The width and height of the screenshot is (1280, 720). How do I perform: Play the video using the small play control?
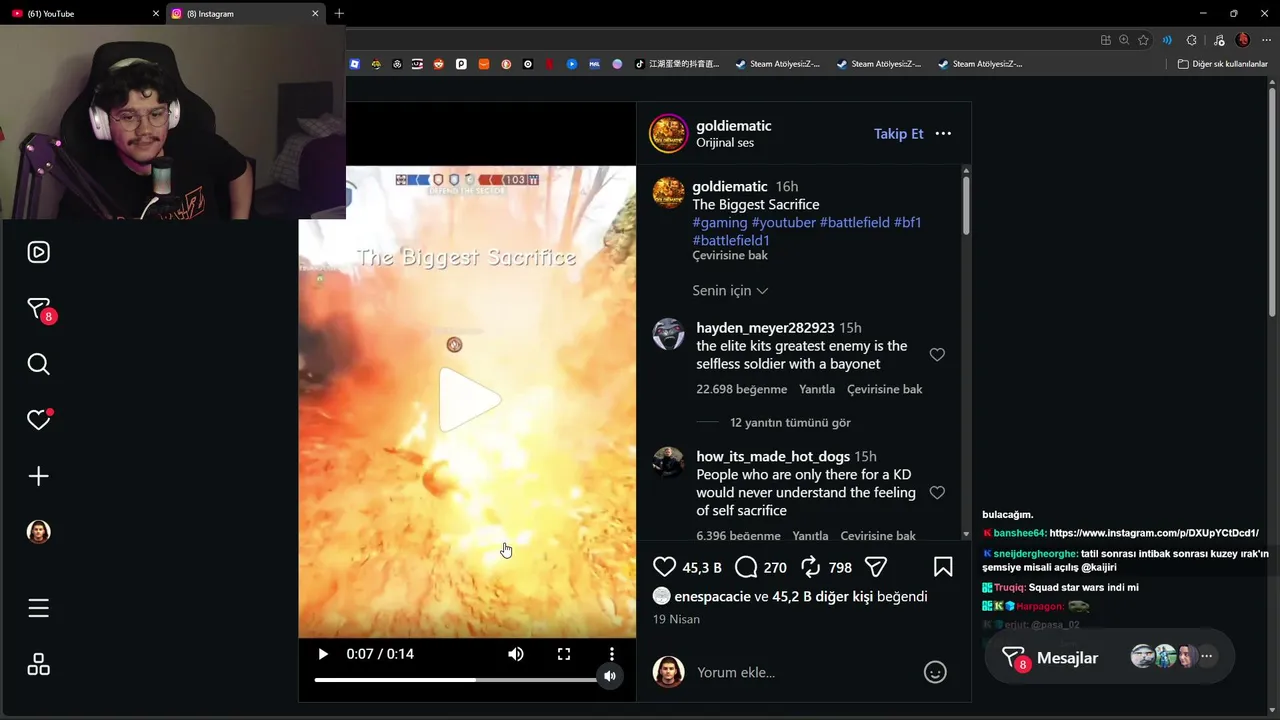(x=323, y=654)
